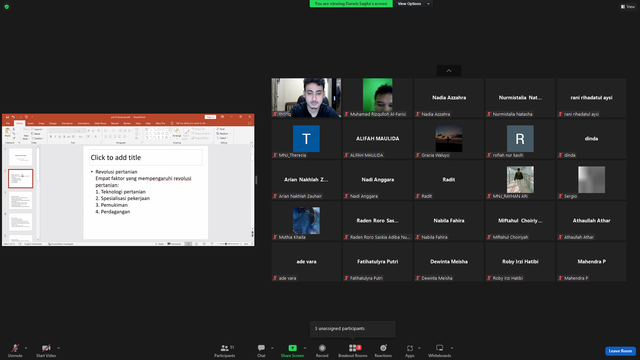
Task: Click the PowerPoint Save icon
Action: 7,117
